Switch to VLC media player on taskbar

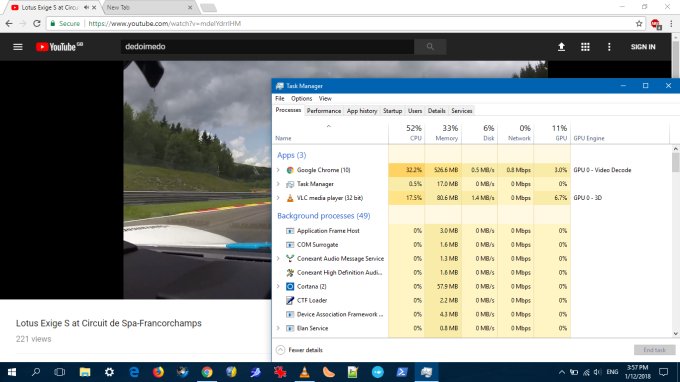pos(304,372)
